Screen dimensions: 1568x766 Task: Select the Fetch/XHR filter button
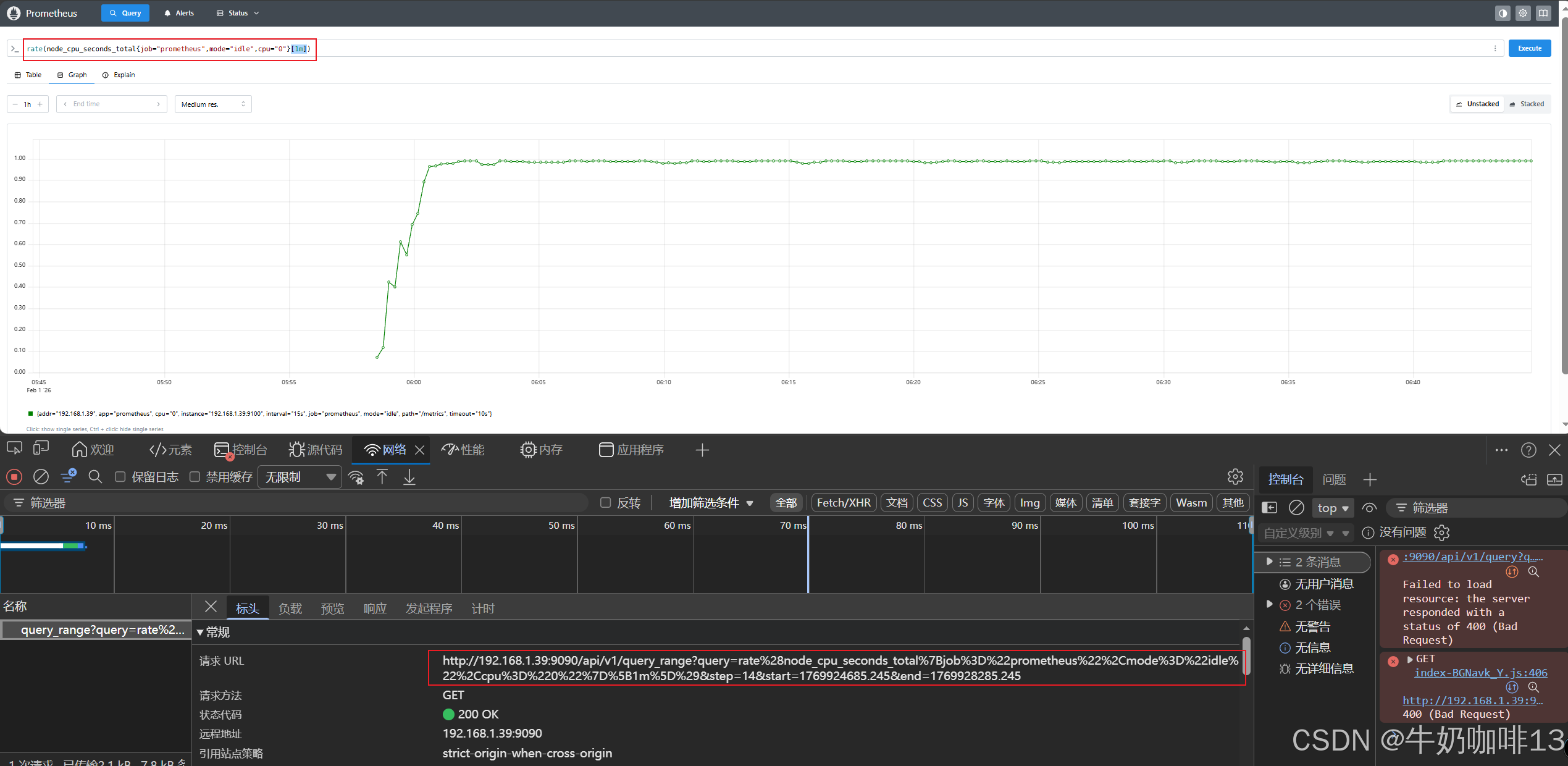pos(844,503)
